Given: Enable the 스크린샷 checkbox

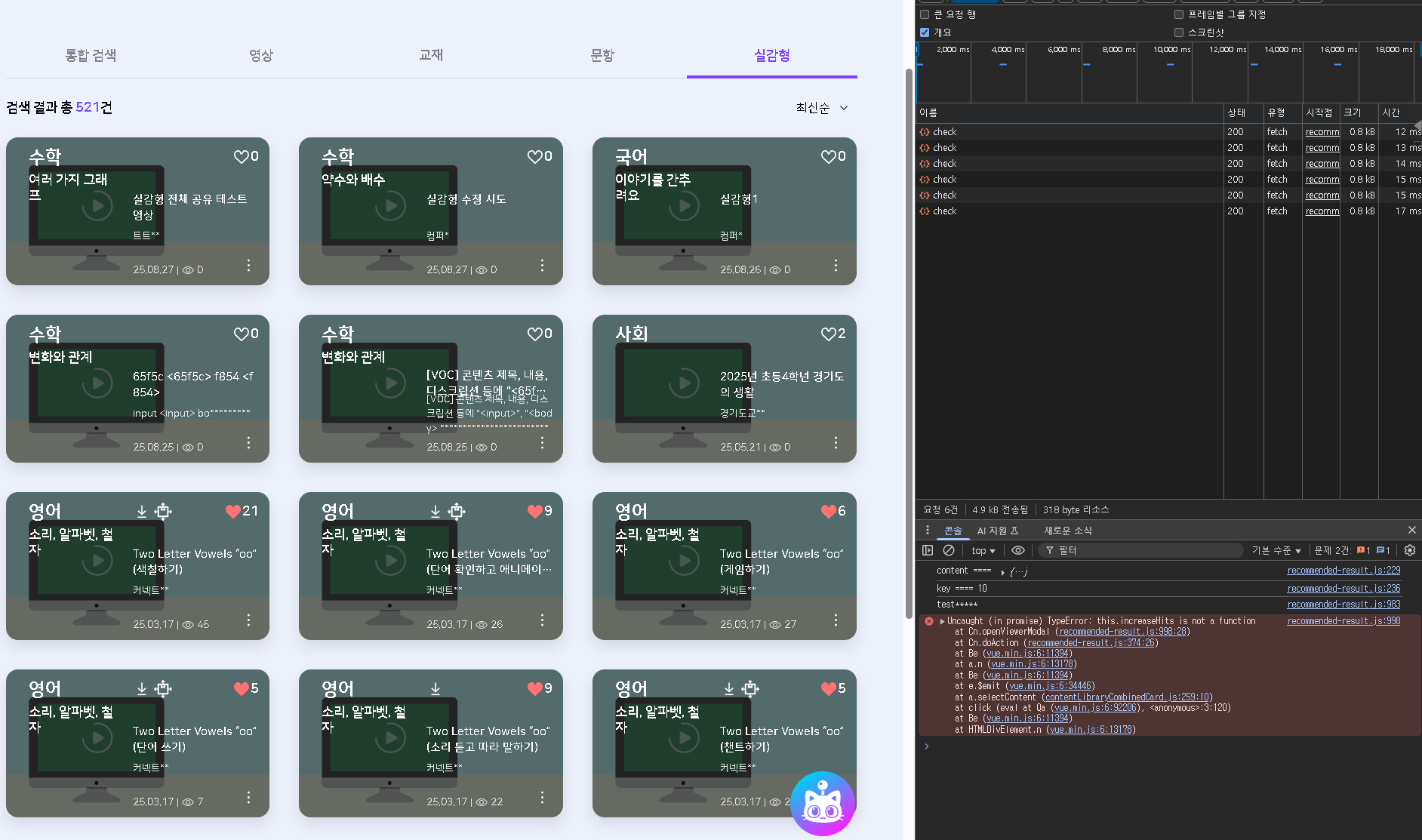Looking at the screenshot, I should click(1179, 32).
